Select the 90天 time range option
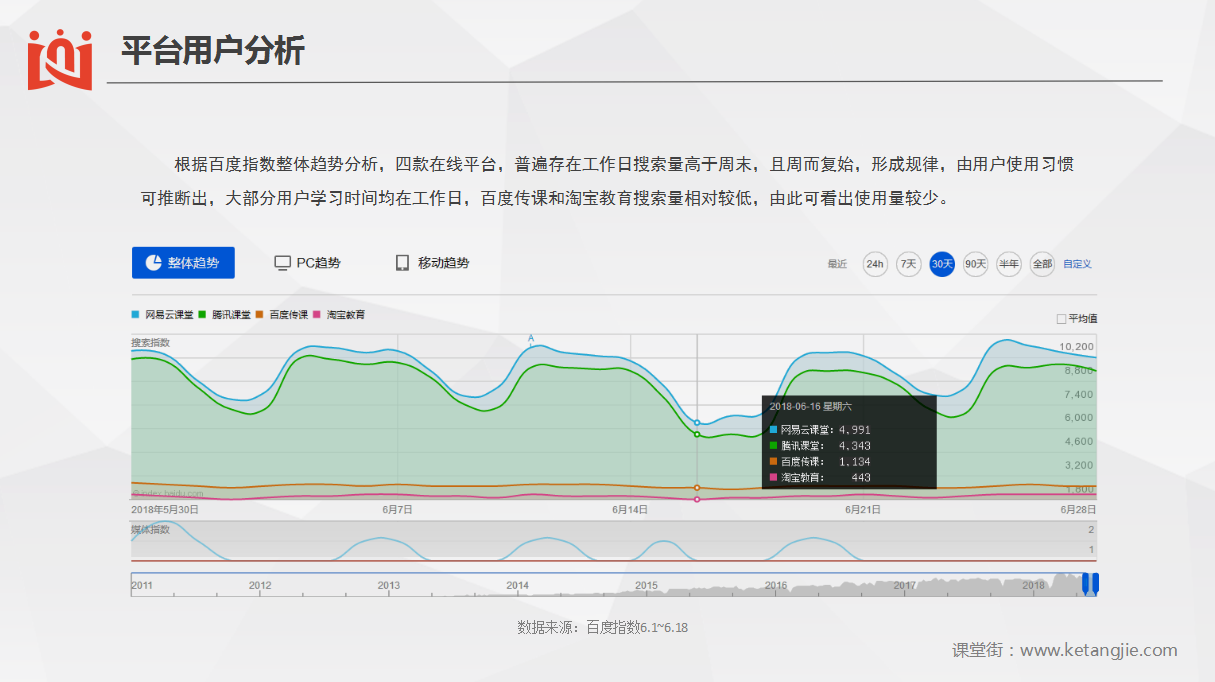 pyautogui.click(x=975, y=264)
